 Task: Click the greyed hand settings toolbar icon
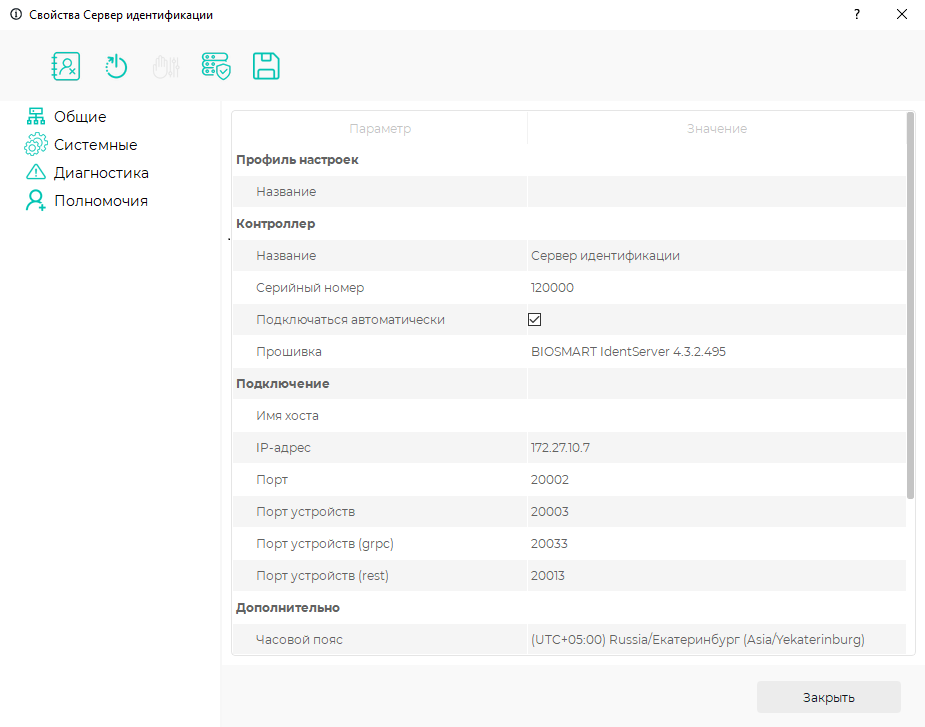click(x=166, y=67)
